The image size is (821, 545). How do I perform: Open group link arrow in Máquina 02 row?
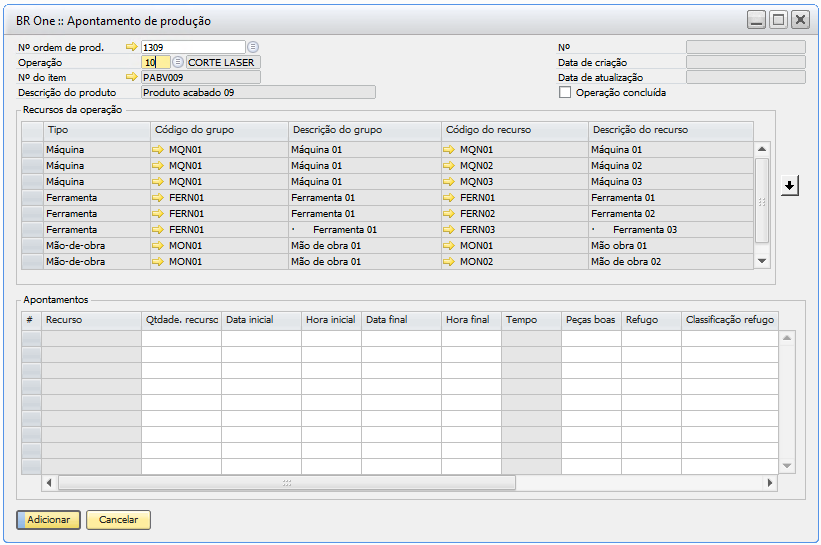pos(158,166)
